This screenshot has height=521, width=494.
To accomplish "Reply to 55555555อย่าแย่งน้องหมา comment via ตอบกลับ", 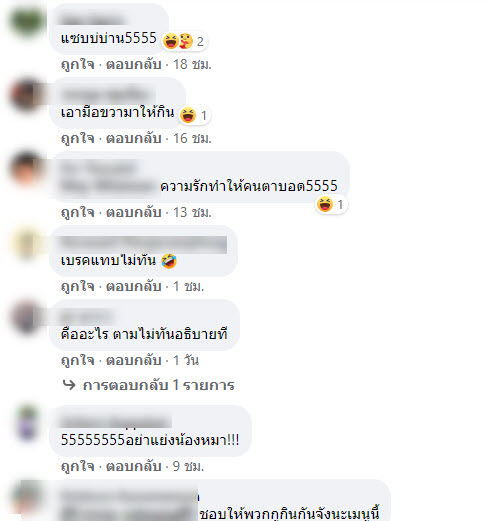I will 134,466.
